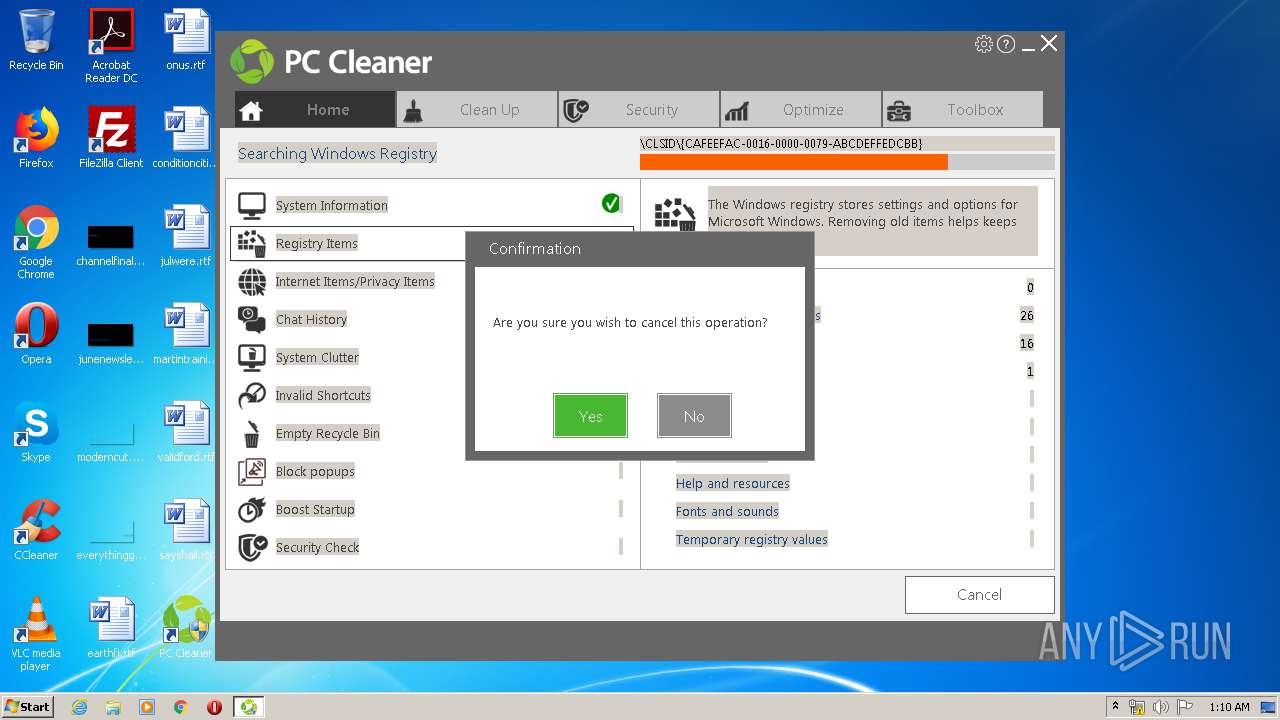Open Google Chrome desktop shortcut
1280x720 pixels.
click(x=36, y=242)
